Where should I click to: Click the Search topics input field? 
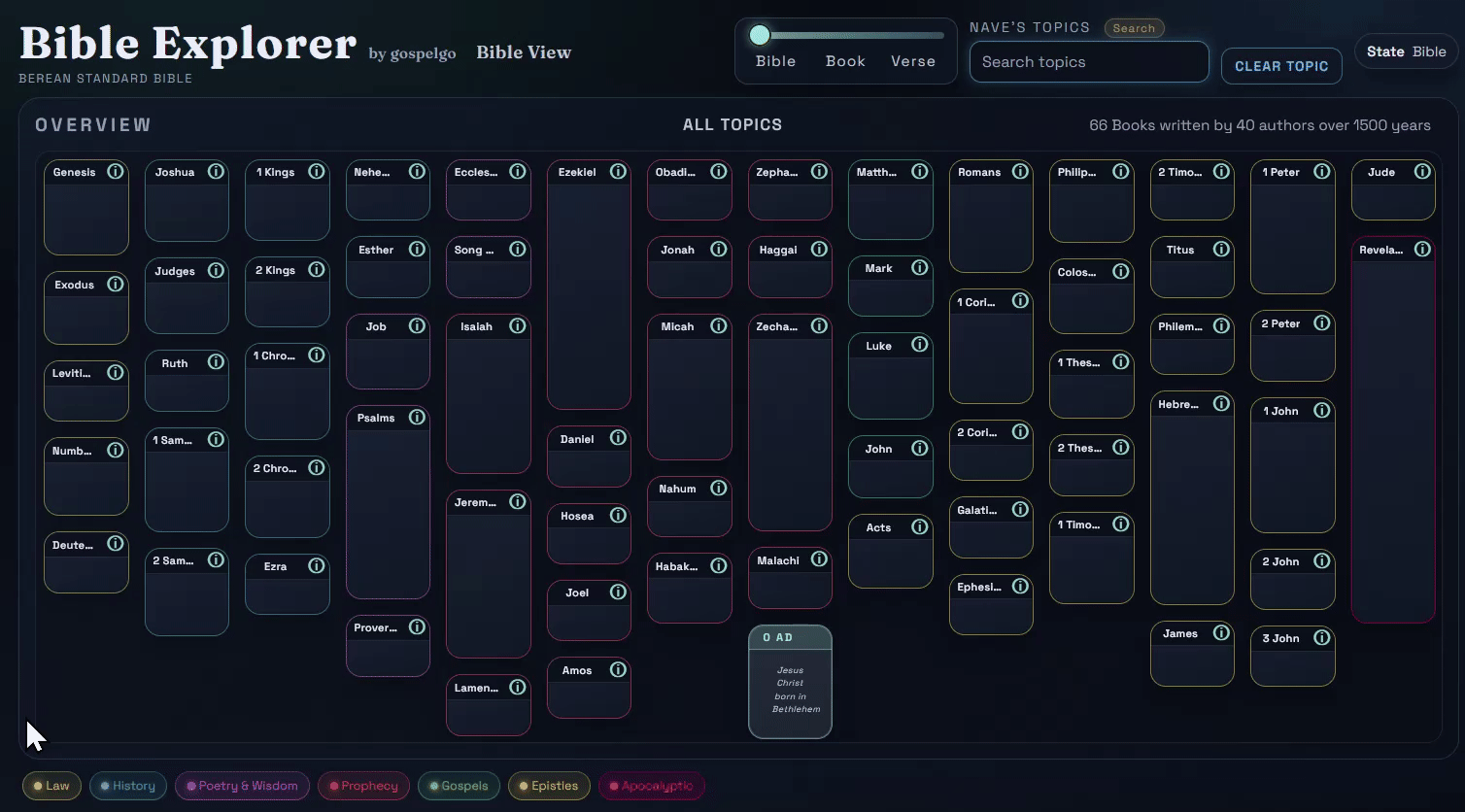(x=1088, y=61)
